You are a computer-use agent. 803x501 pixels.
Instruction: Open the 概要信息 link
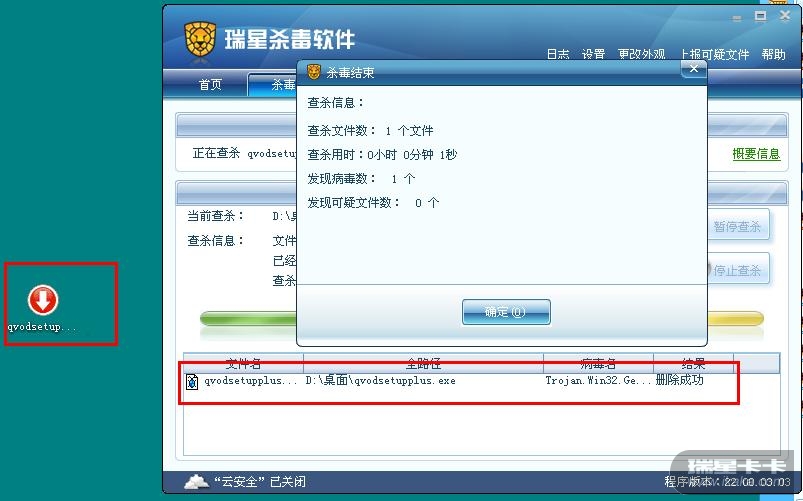pyautogui.click(x=756, y=154)
